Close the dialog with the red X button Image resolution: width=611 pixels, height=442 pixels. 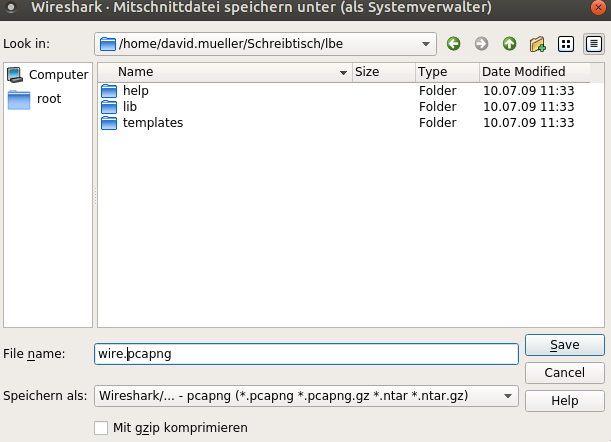point(598,7)
